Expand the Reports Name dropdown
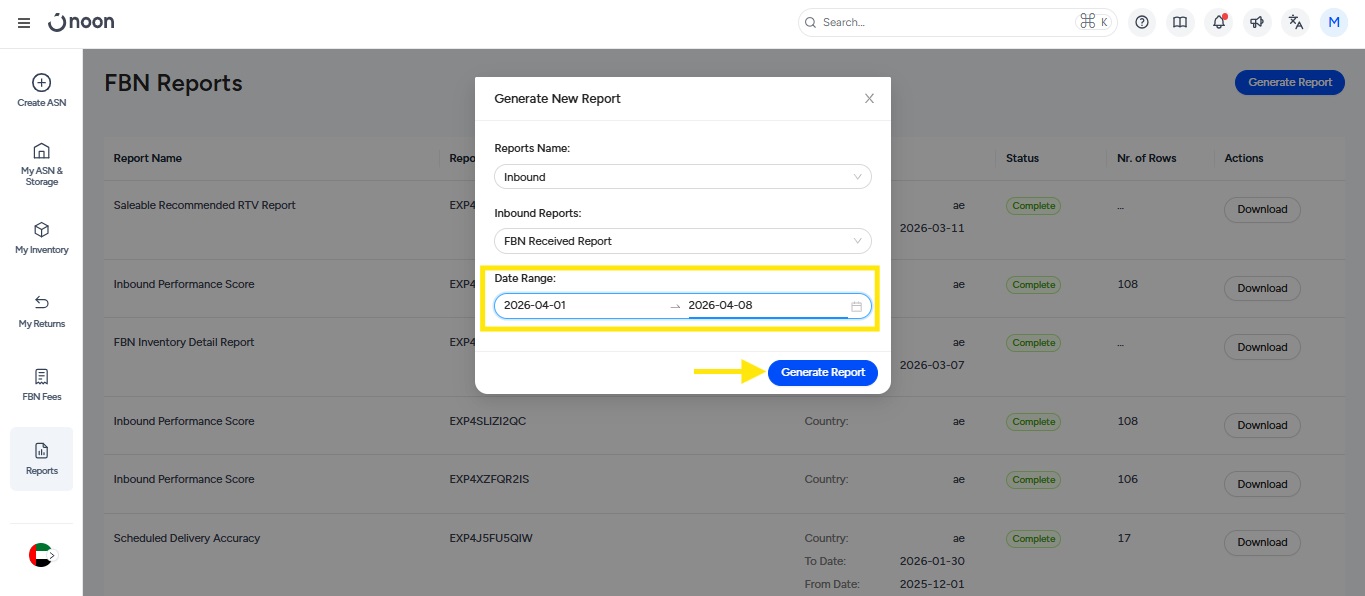The height and width of the screenshot is (596, 1365). click(682, 177)
